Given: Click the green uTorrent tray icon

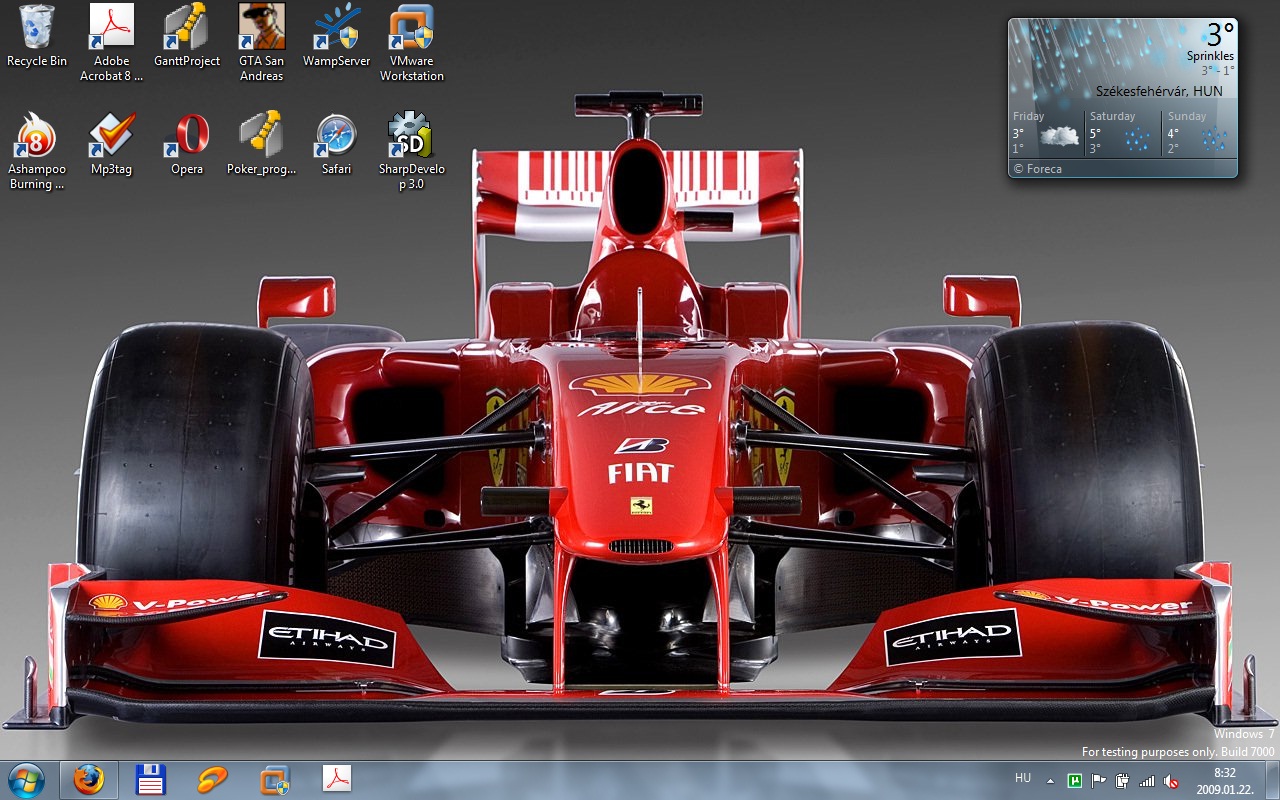Looking at the screenshot, I should point(1075,781).
